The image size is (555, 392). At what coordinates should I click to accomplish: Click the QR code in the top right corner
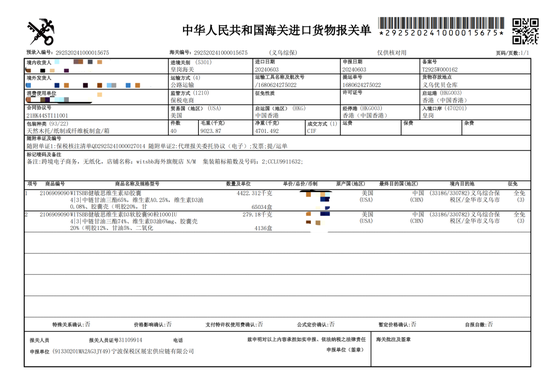pos(525,31)
